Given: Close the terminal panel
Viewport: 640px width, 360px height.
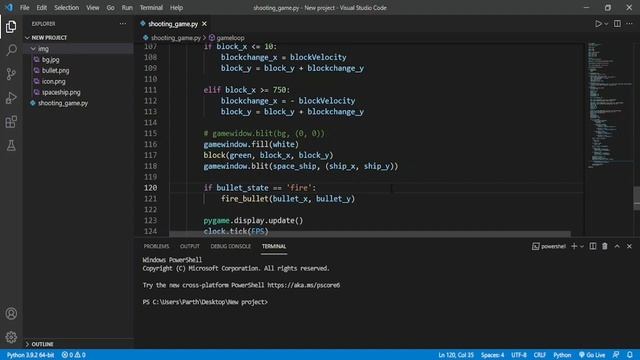Looking at the screenshot, I should [x=629, y=246].
